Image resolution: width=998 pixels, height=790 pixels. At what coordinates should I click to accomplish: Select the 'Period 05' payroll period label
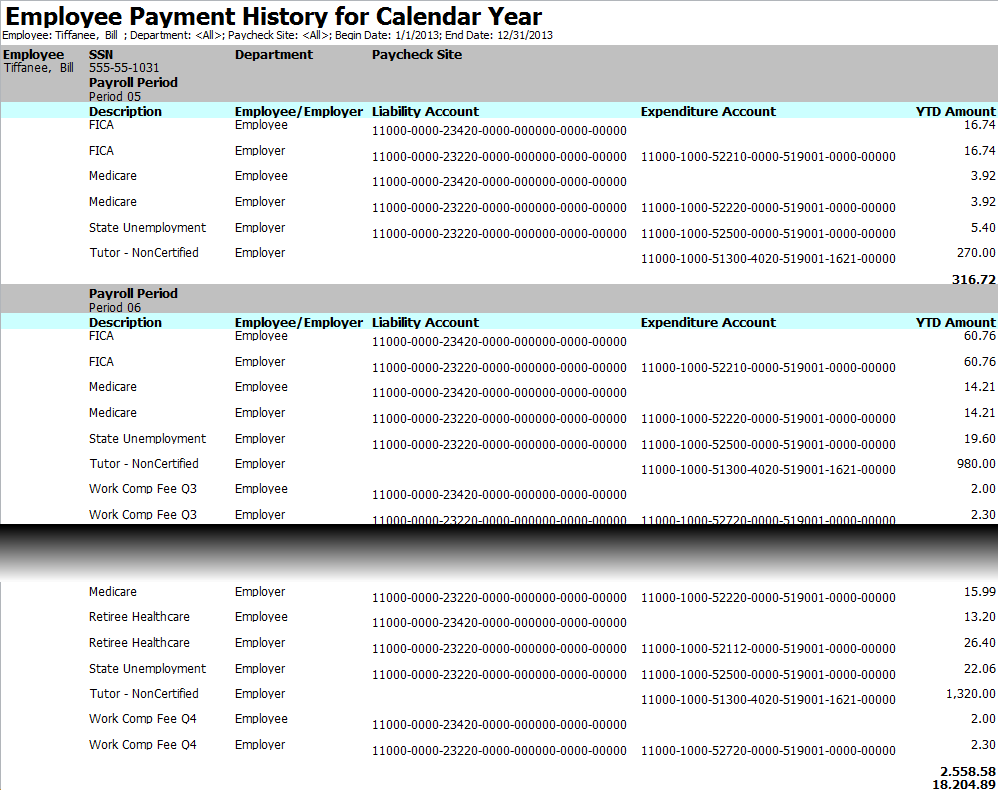pyautogui.click(x=115, y=97)
